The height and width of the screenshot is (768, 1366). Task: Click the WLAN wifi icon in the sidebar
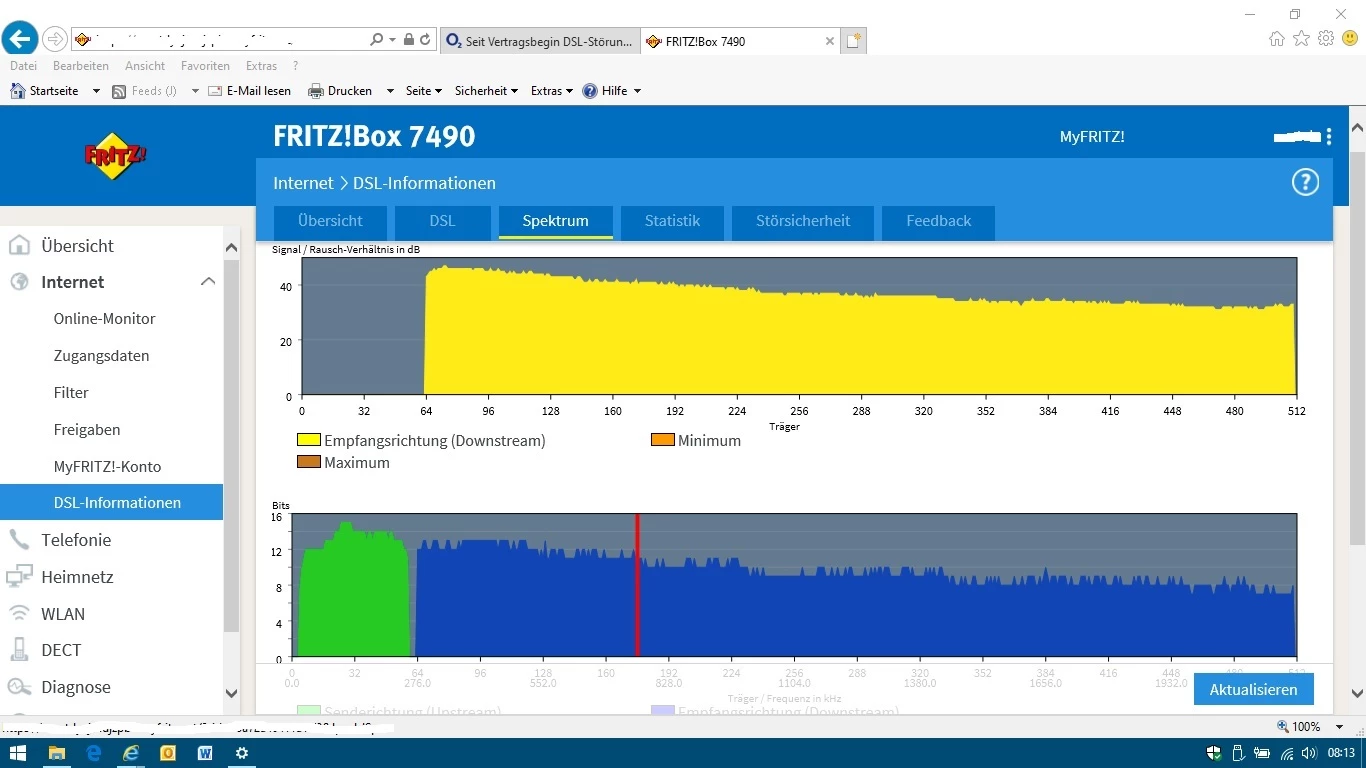pyautogui.click(x=19, y=614)
